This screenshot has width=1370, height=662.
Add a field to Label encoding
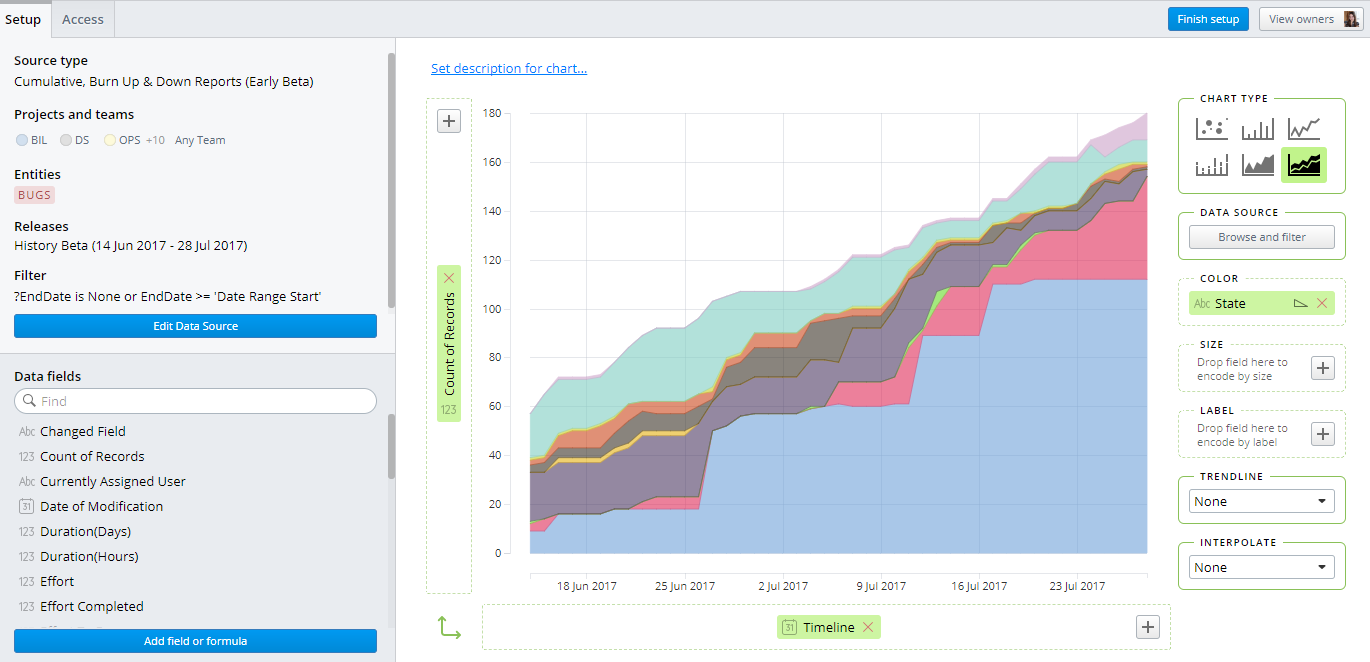pyautogui.click(x=1322, y=434)
